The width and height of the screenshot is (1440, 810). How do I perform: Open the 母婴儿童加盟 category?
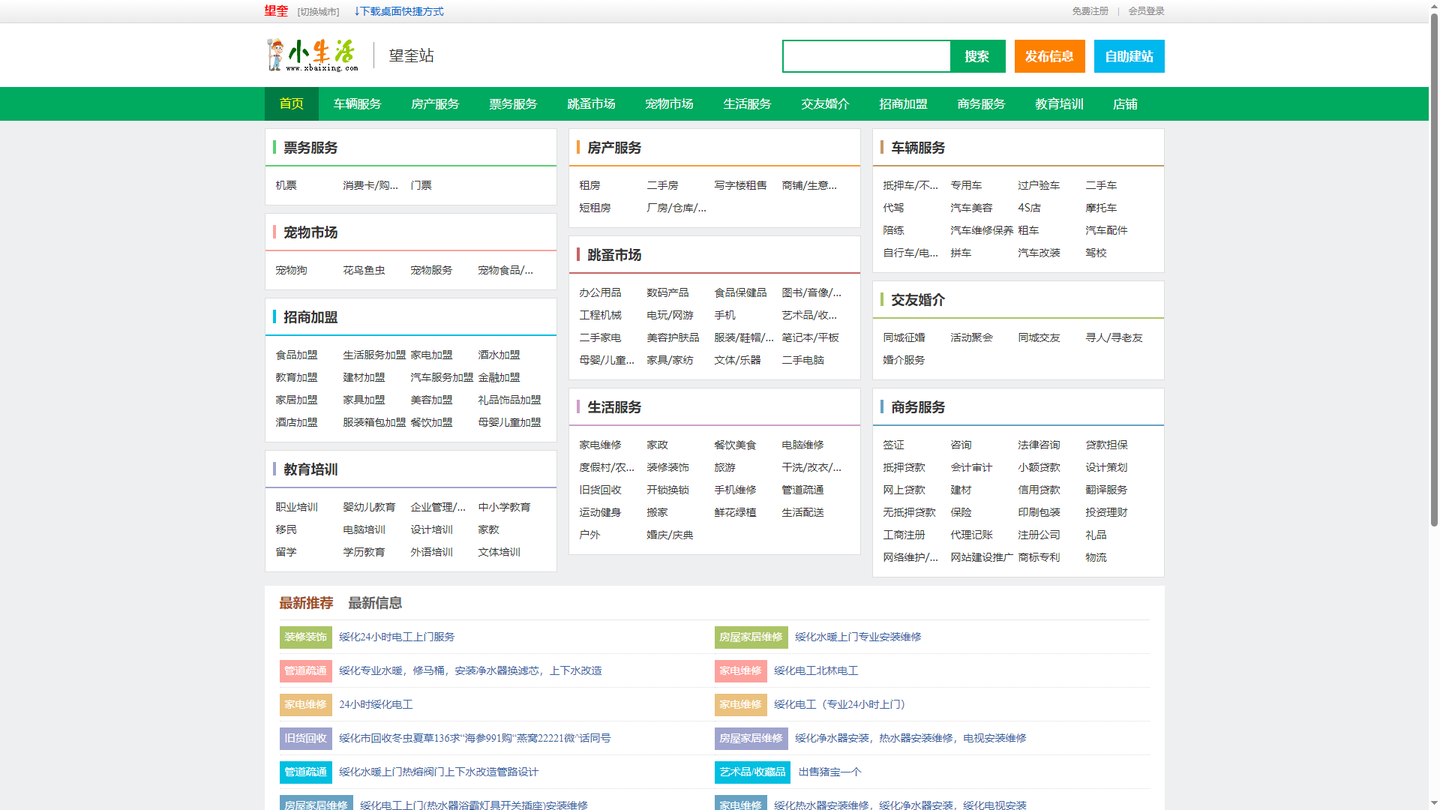[x=509, y=423]
